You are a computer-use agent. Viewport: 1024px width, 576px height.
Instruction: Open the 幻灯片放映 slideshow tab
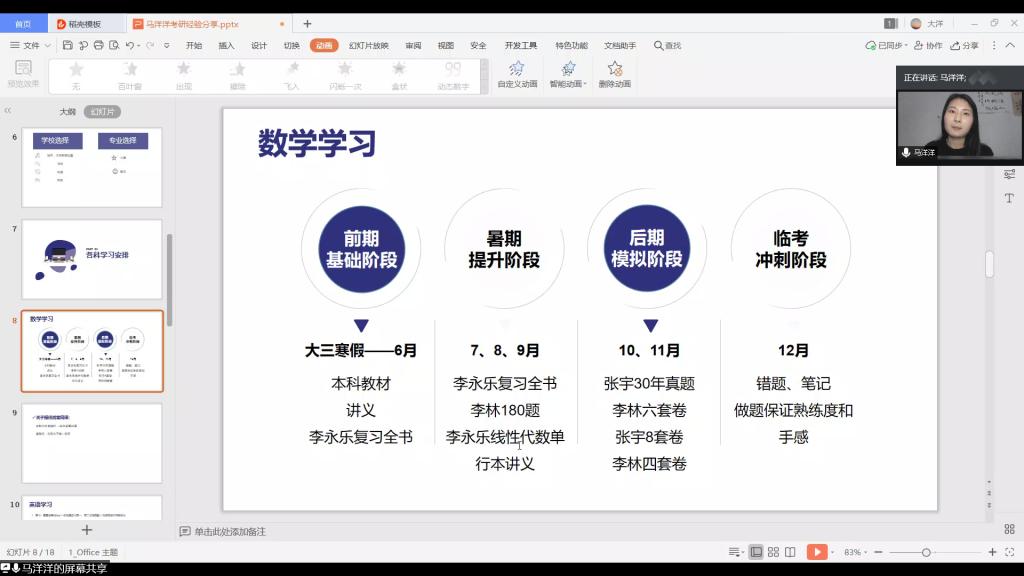(368, 45)
